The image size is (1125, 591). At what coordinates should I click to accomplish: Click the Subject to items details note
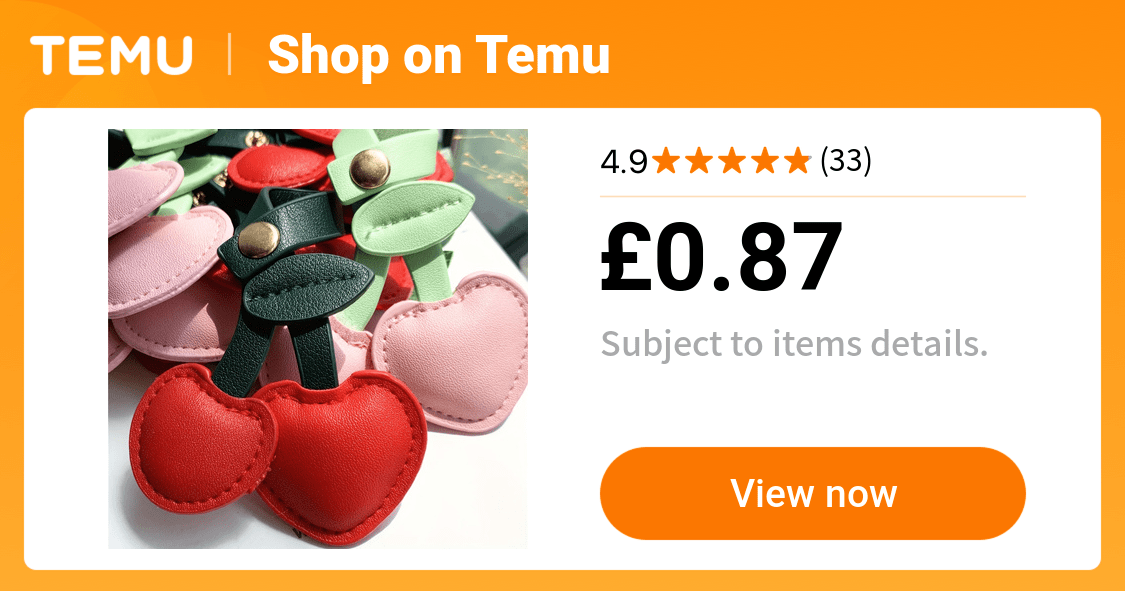794,344
